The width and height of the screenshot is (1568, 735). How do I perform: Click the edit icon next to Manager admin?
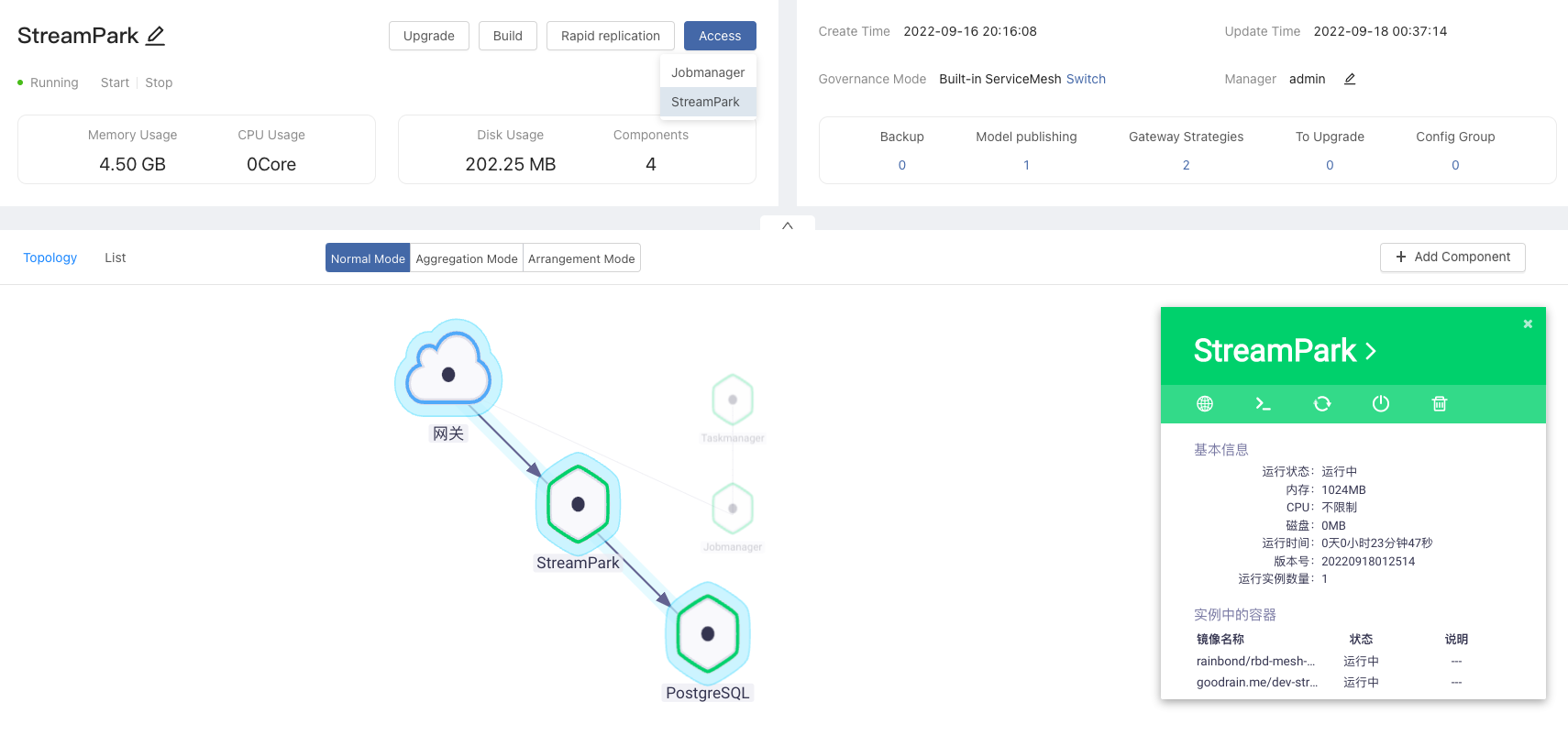(1350, 79)
